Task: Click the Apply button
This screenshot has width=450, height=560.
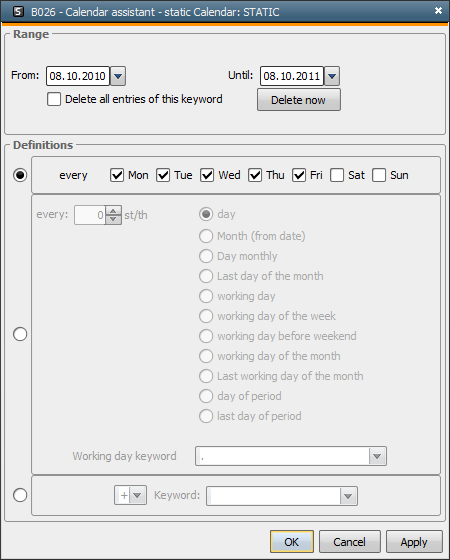Action: tap(414, 542)
